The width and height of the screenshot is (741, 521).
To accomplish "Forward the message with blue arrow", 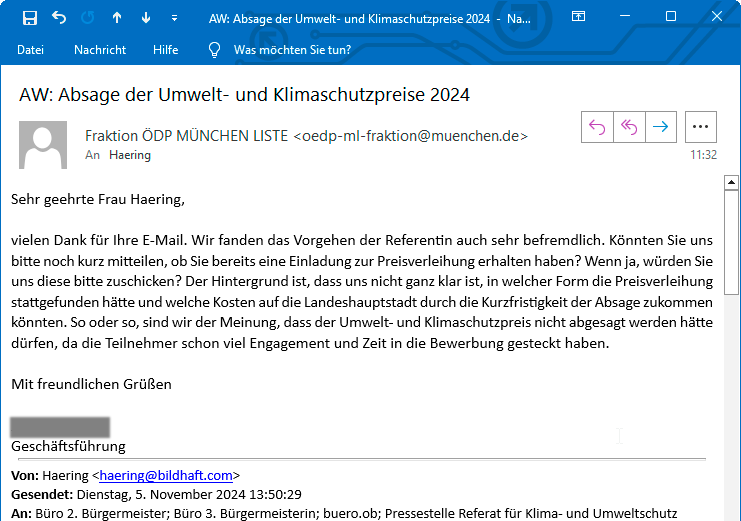I will pos(661,127).
